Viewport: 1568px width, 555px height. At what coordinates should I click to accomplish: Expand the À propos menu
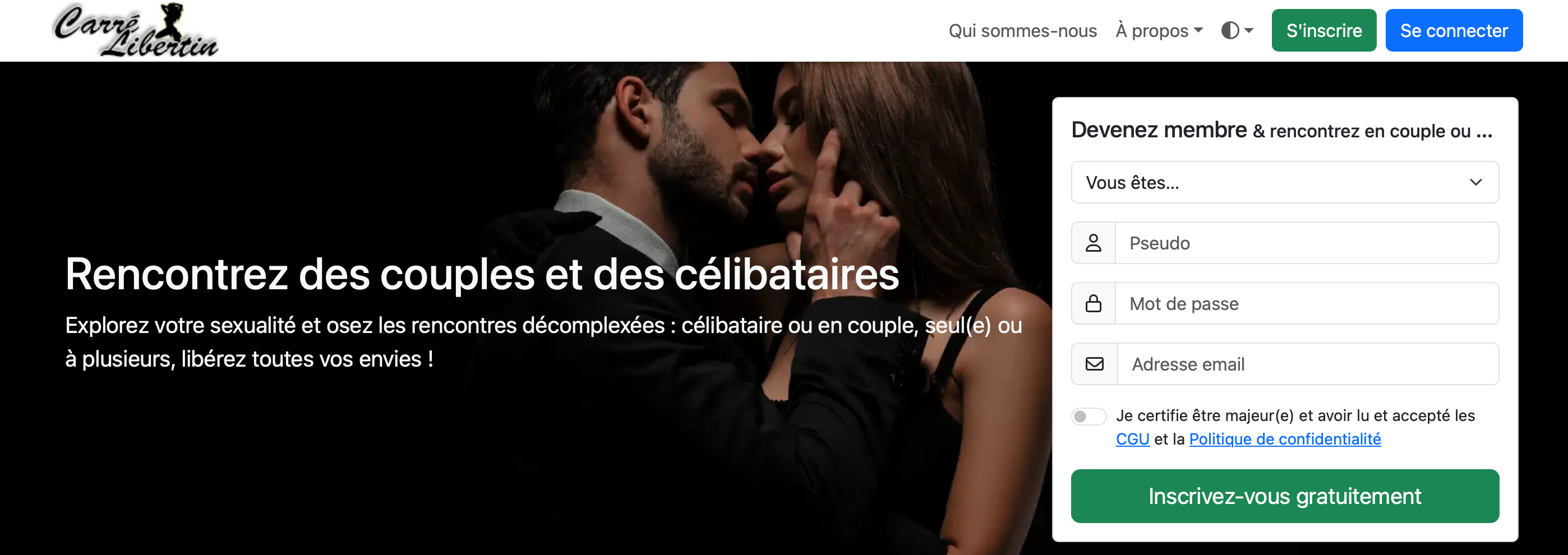(x=1159, y=30)
